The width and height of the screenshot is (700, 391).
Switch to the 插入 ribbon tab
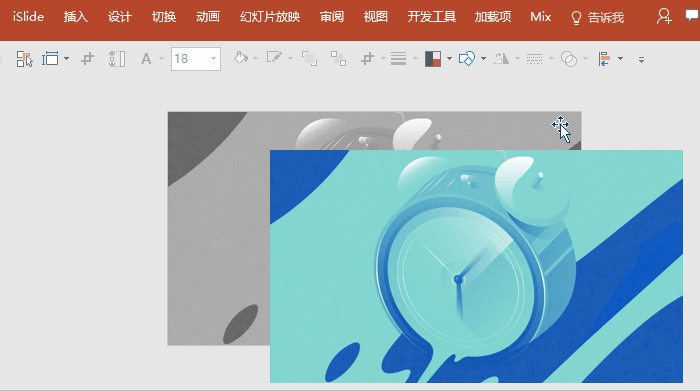(75, 17)
